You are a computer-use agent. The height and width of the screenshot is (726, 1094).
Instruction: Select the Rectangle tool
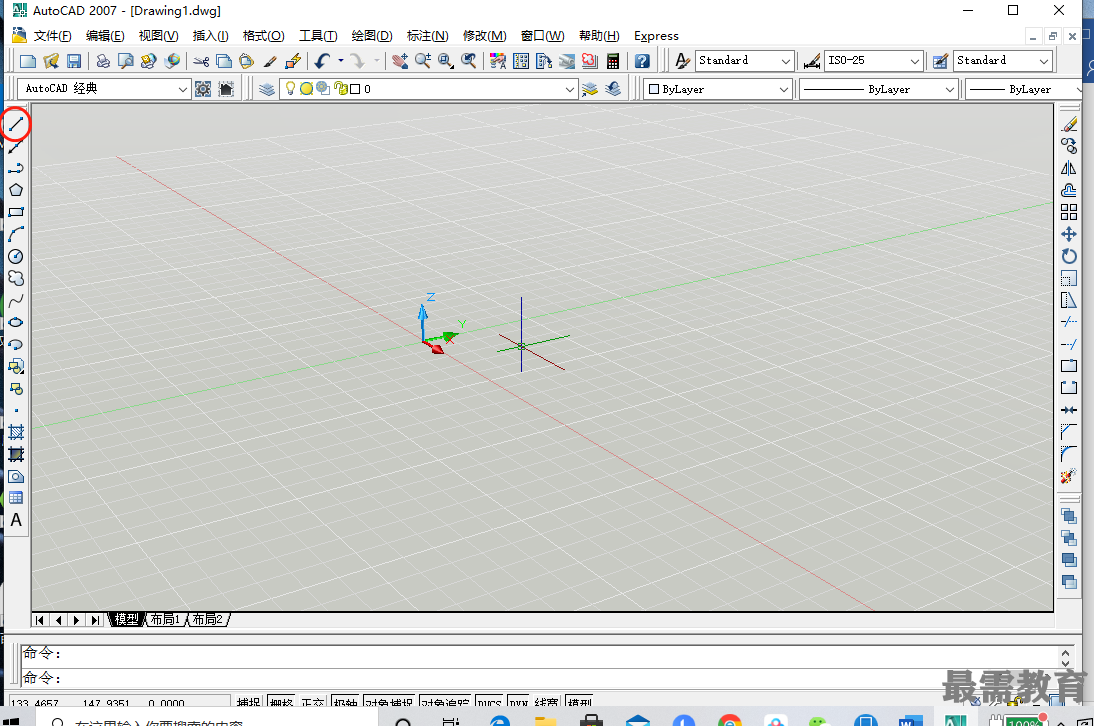pyautogui.click(x=16, y=212)
